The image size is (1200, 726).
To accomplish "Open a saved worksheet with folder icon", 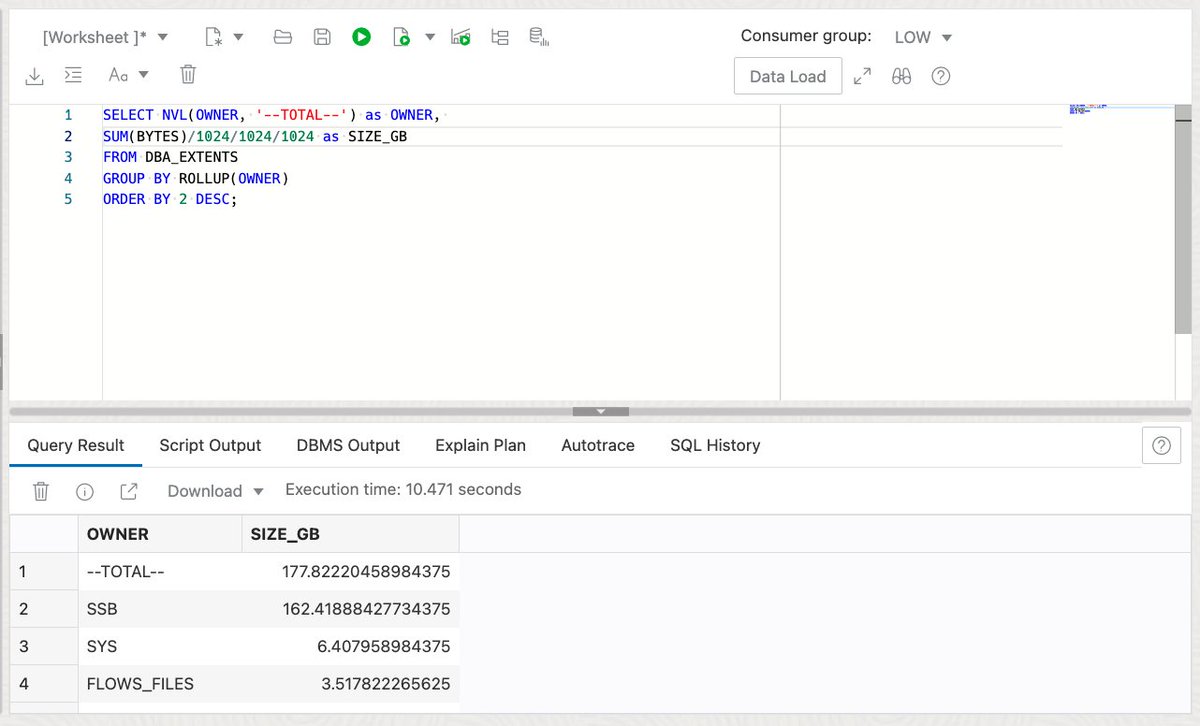I will click(x=283, y=37).
